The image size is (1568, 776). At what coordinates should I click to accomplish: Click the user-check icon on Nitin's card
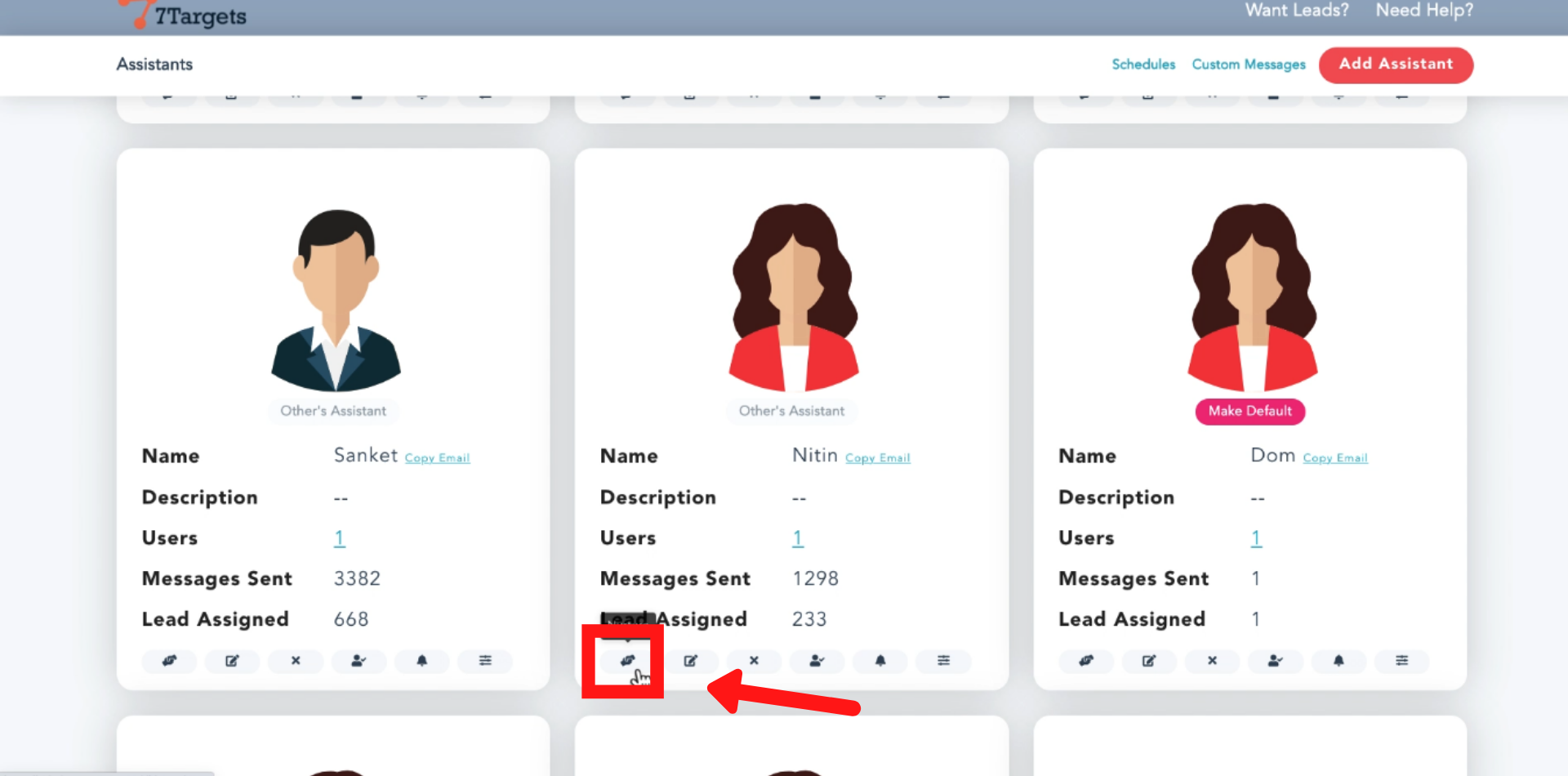pyautogui.click(x=817, y=661)
